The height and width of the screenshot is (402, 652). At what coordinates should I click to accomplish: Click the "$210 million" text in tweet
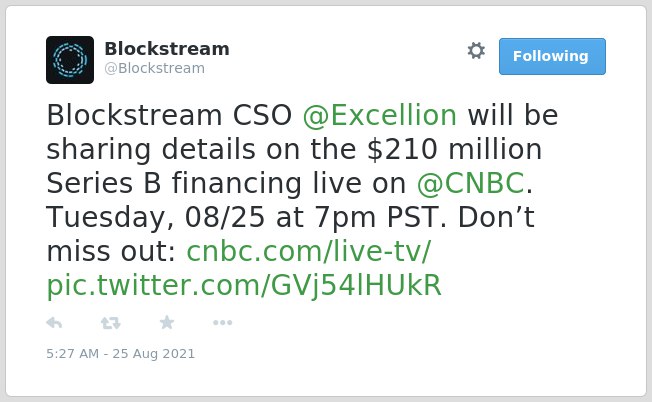pyautogui.click(x=454, y=149)
